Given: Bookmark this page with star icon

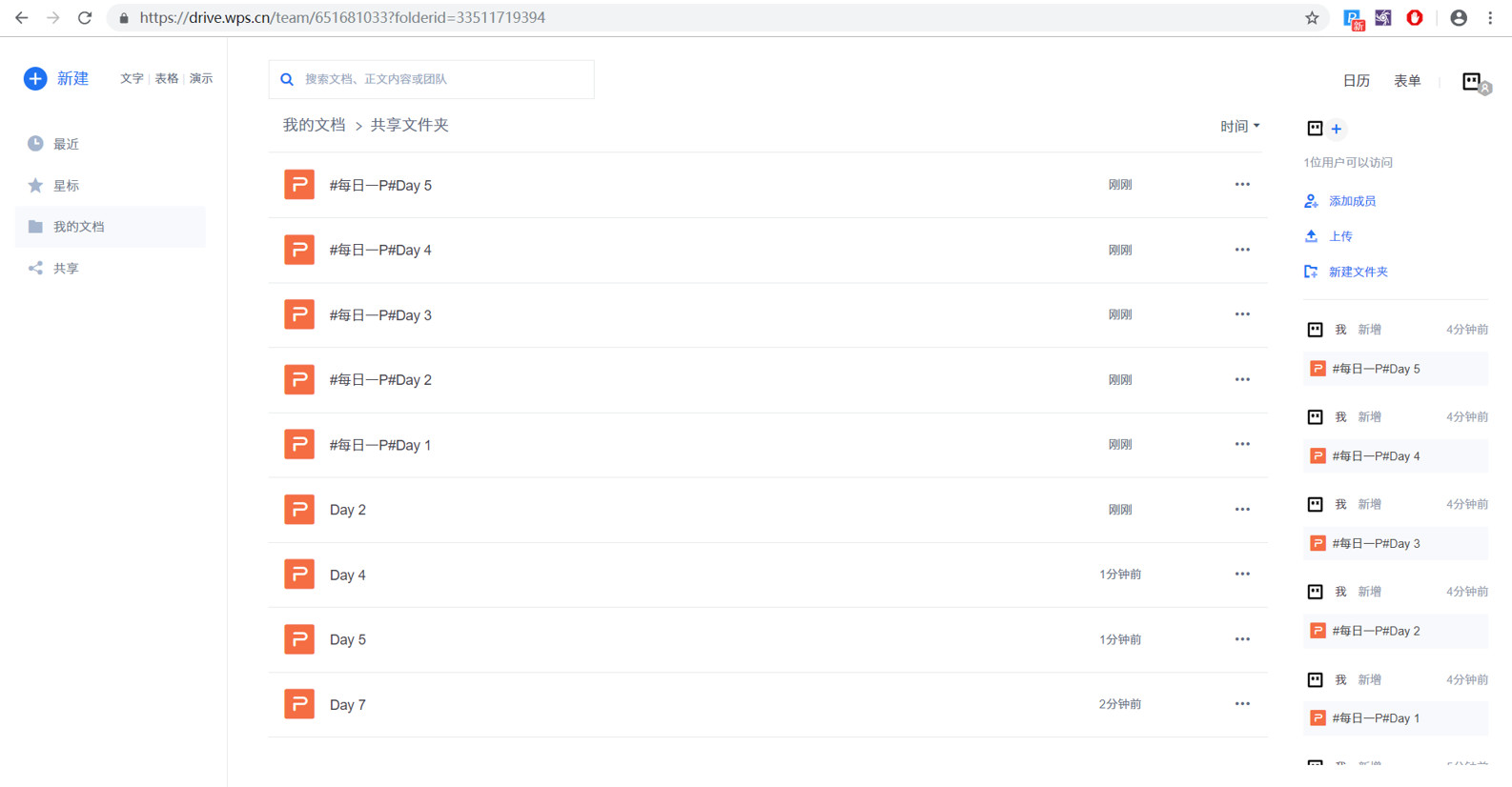Looking at the screenshot, I should click(x=1312, y=18).
